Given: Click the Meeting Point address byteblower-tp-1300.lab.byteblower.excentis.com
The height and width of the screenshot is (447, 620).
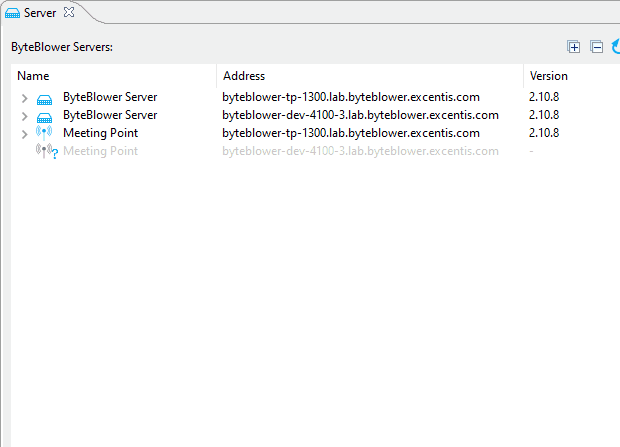Looking at the screenshot, I should (x=350, y=133).
